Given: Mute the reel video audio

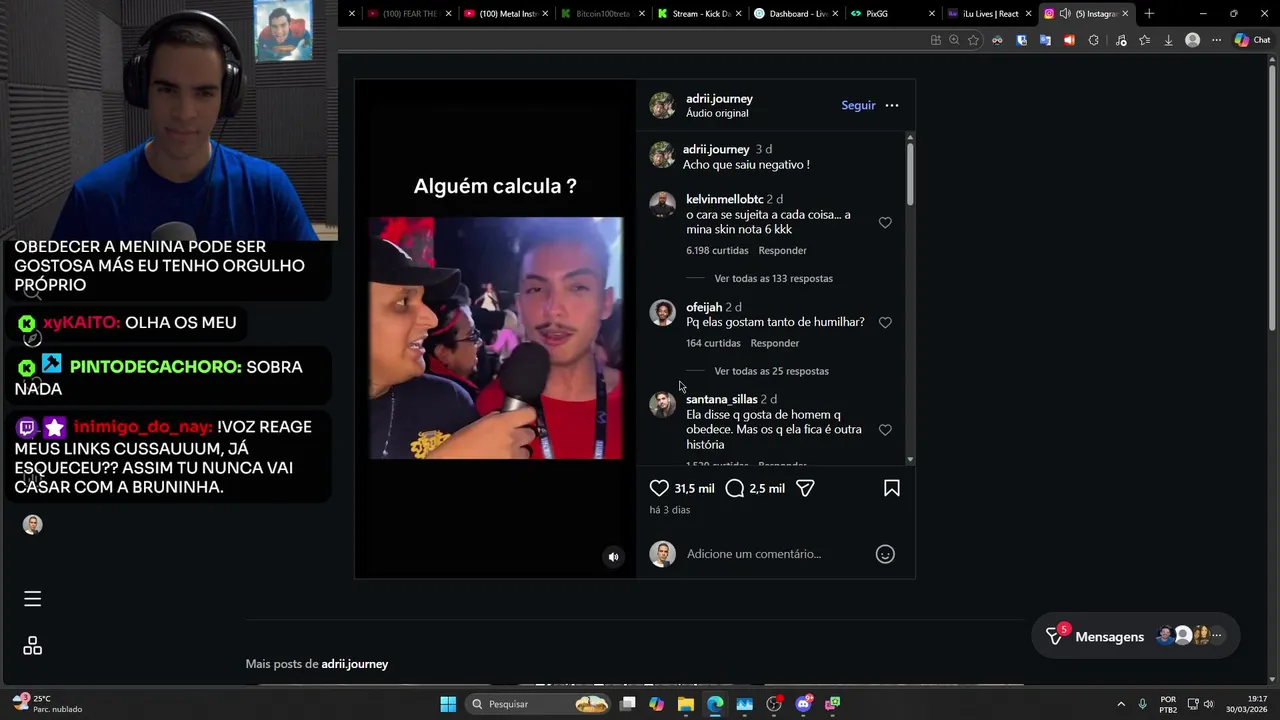Looking at the screenshot, I should 614,557.
